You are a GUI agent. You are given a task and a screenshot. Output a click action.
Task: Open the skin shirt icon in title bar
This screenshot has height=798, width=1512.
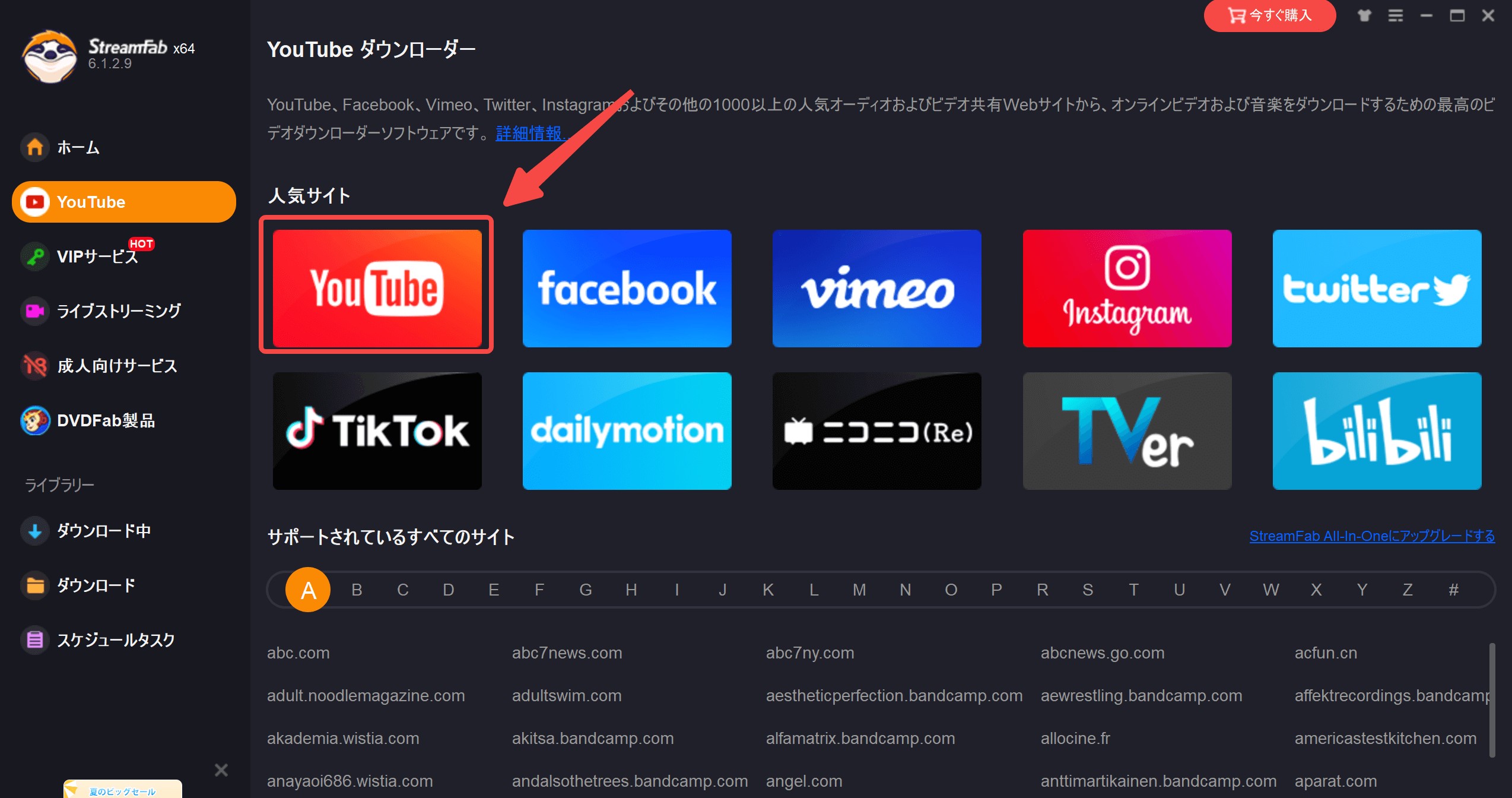pyautogui.click(x=1365, y=15)
